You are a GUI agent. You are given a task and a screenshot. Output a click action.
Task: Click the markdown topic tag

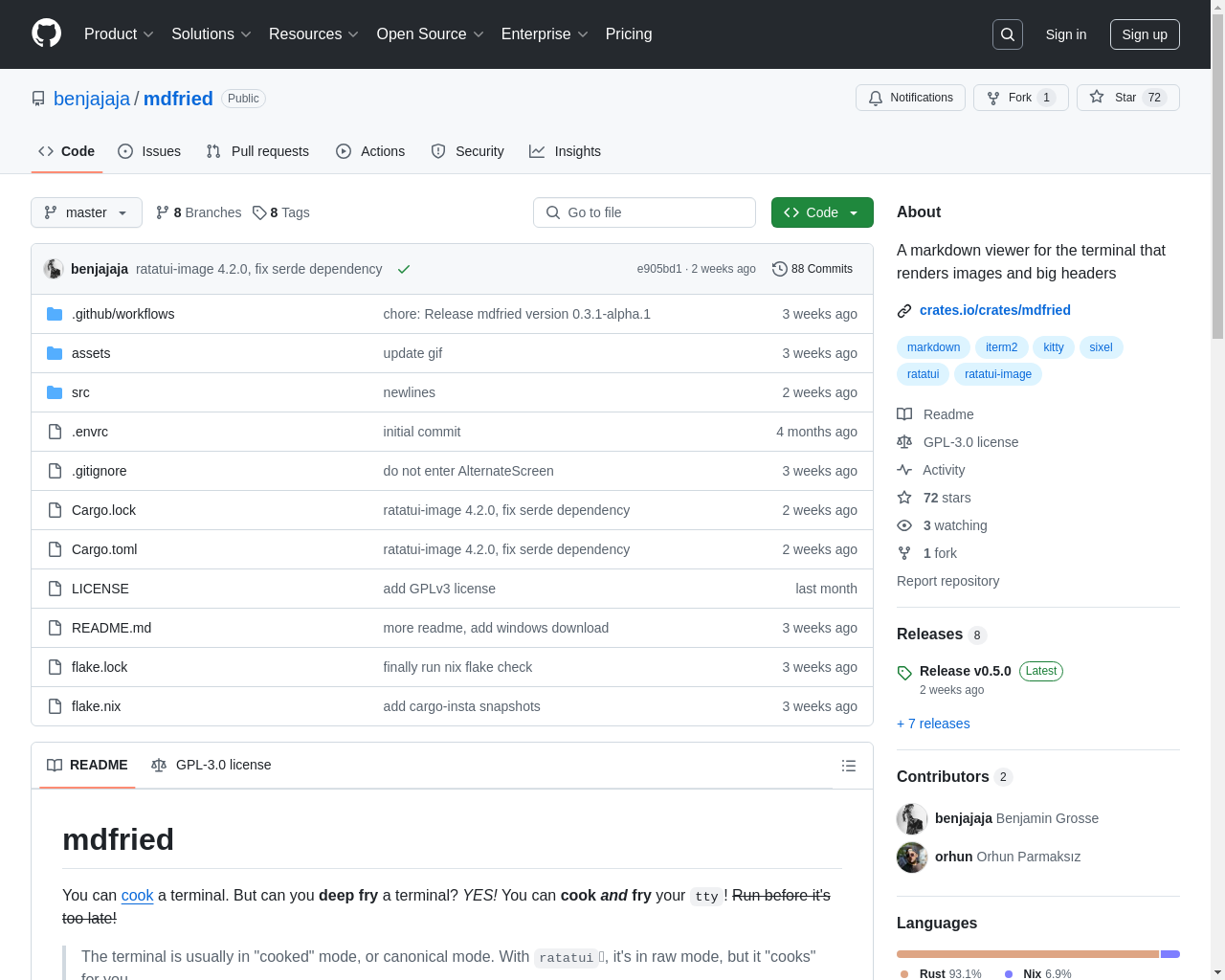[x=933, y=347]
